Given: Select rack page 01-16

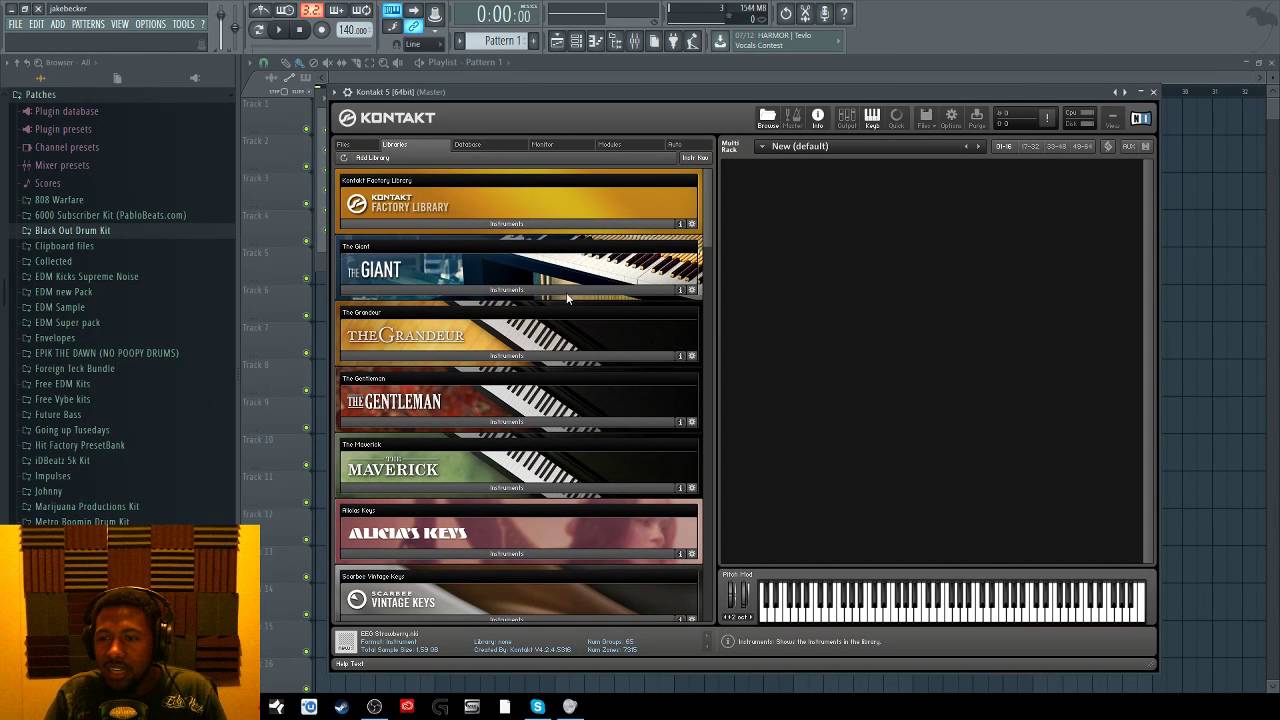Looking at the screenshot, I should point(1004,147).
